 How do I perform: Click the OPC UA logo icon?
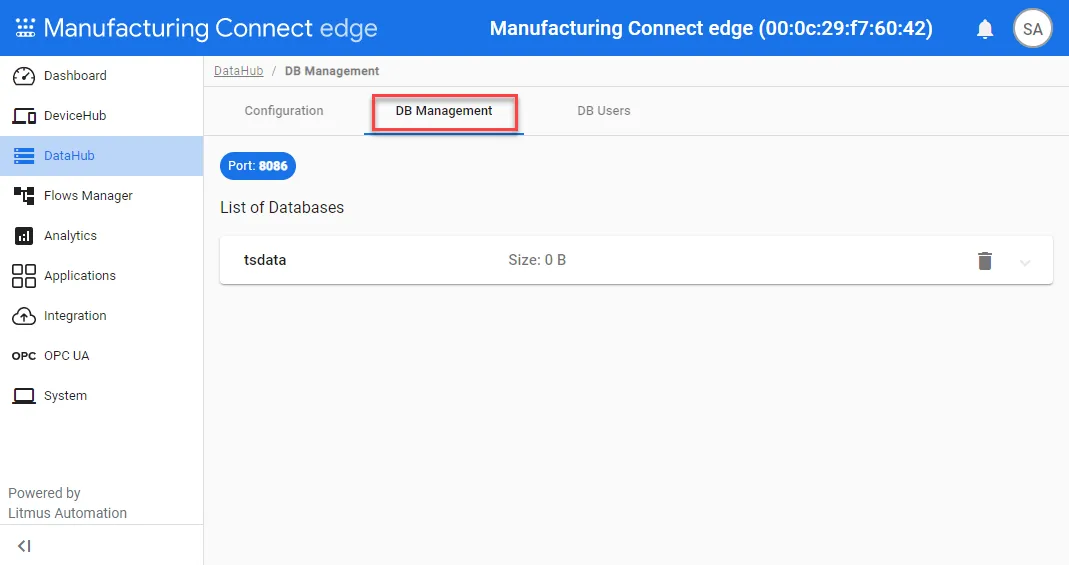click(x=24, y=356)
